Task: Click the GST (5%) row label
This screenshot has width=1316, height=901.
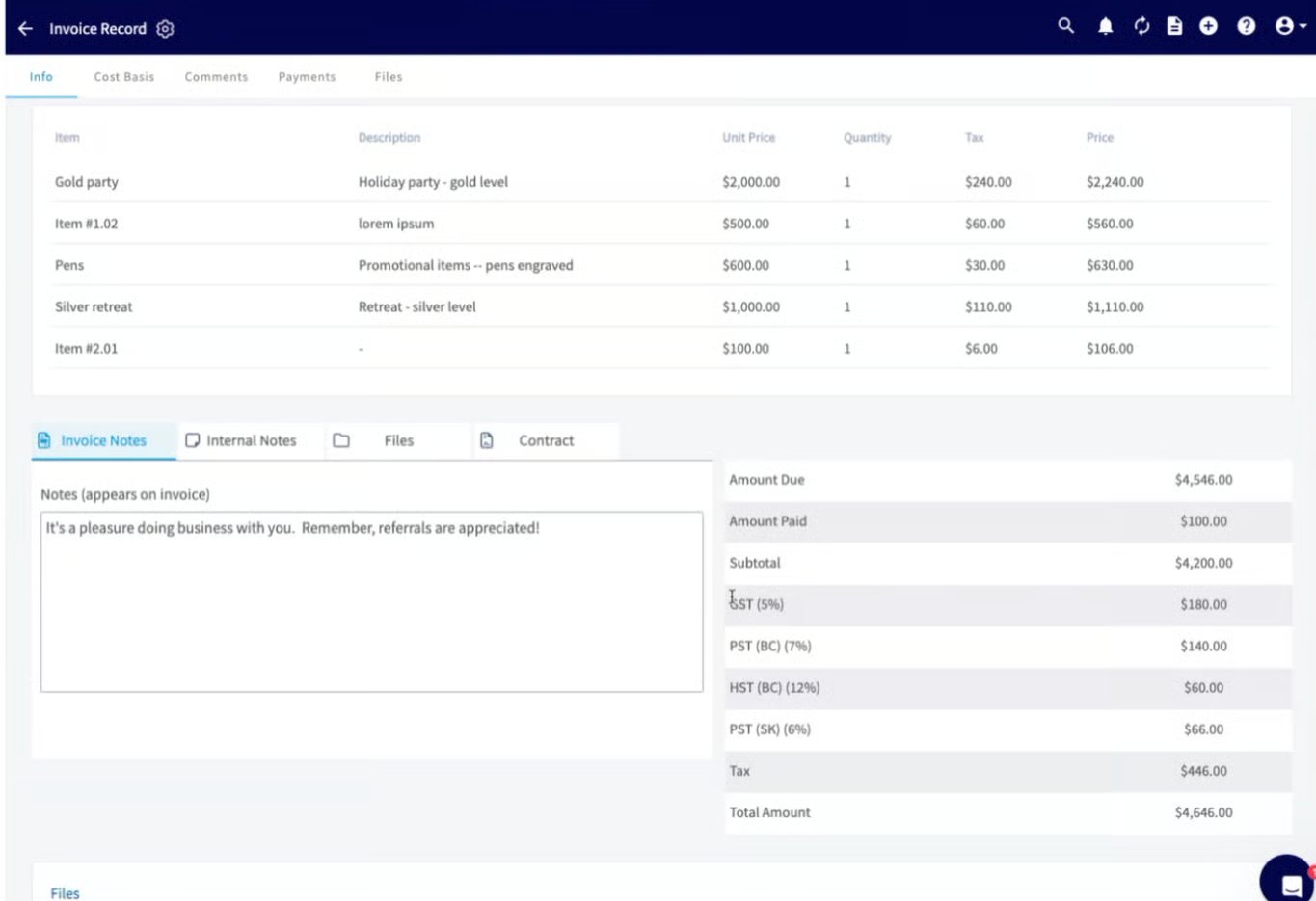Action: point(757,604)
